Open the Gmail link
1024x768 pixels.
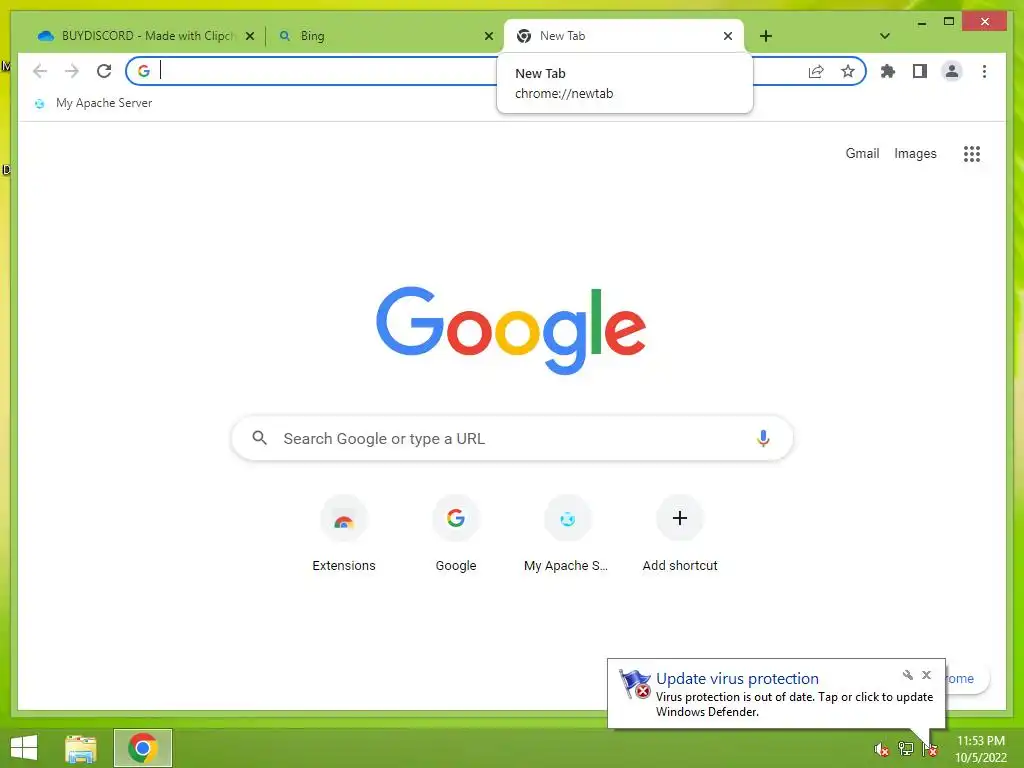click(862, 153)
